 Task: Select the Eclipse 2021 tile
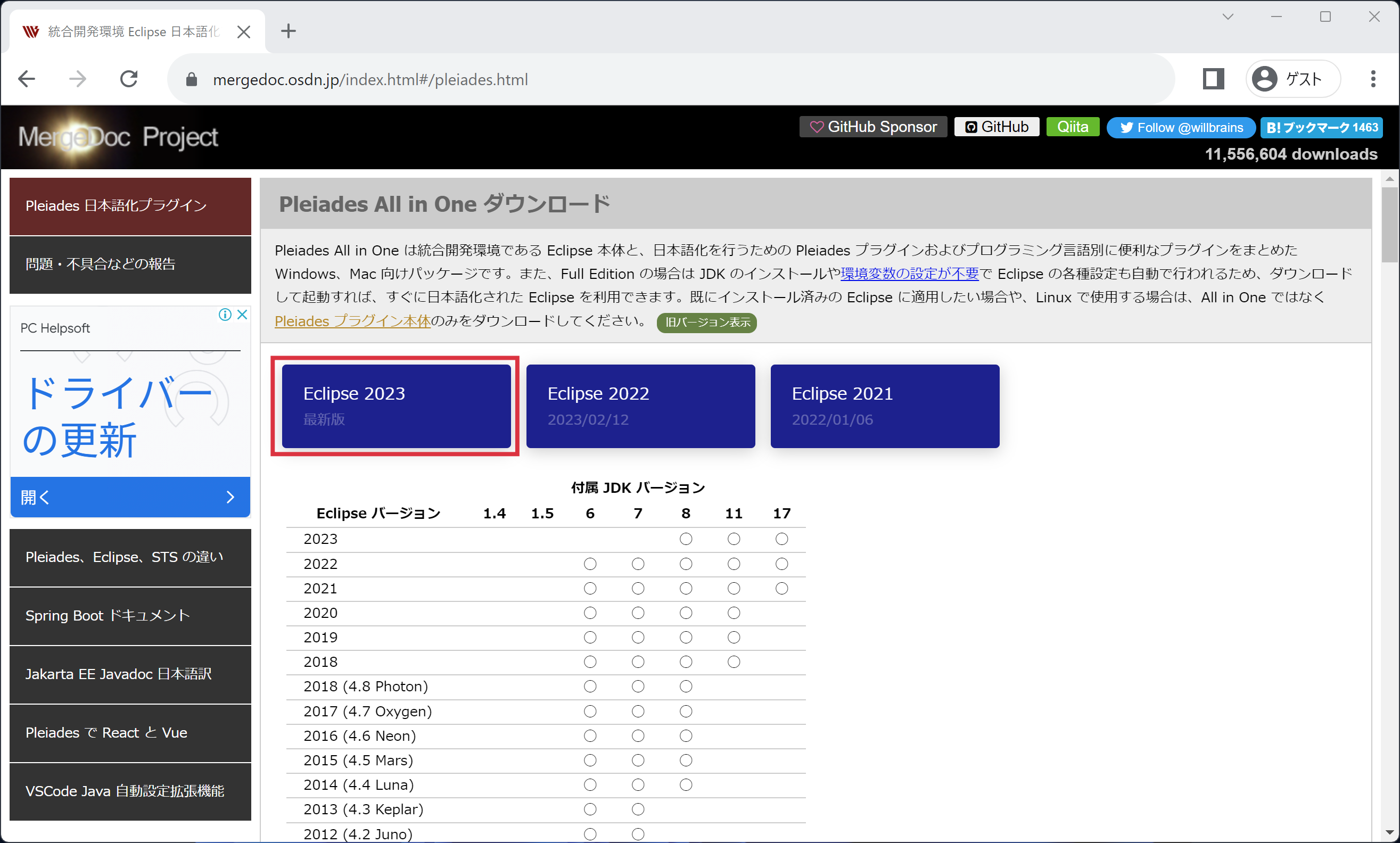tap(885, 406)
